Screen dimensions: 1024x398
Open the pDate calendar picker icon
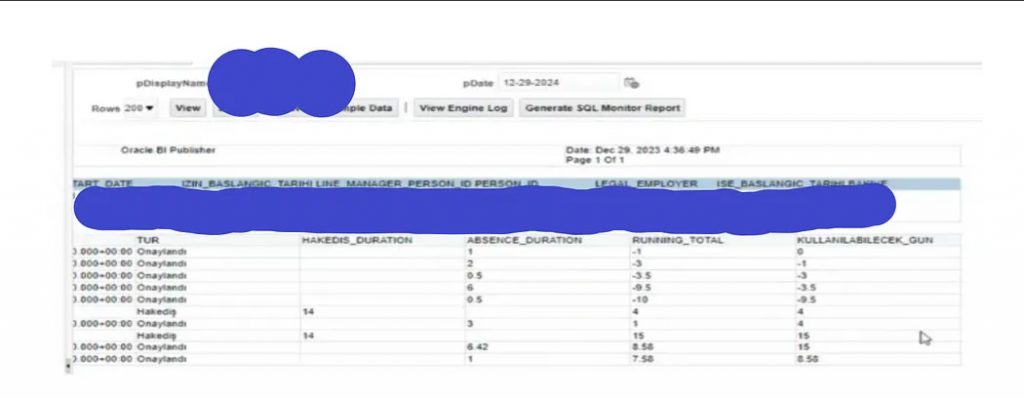pyautogui.click(x=631, y=83)
